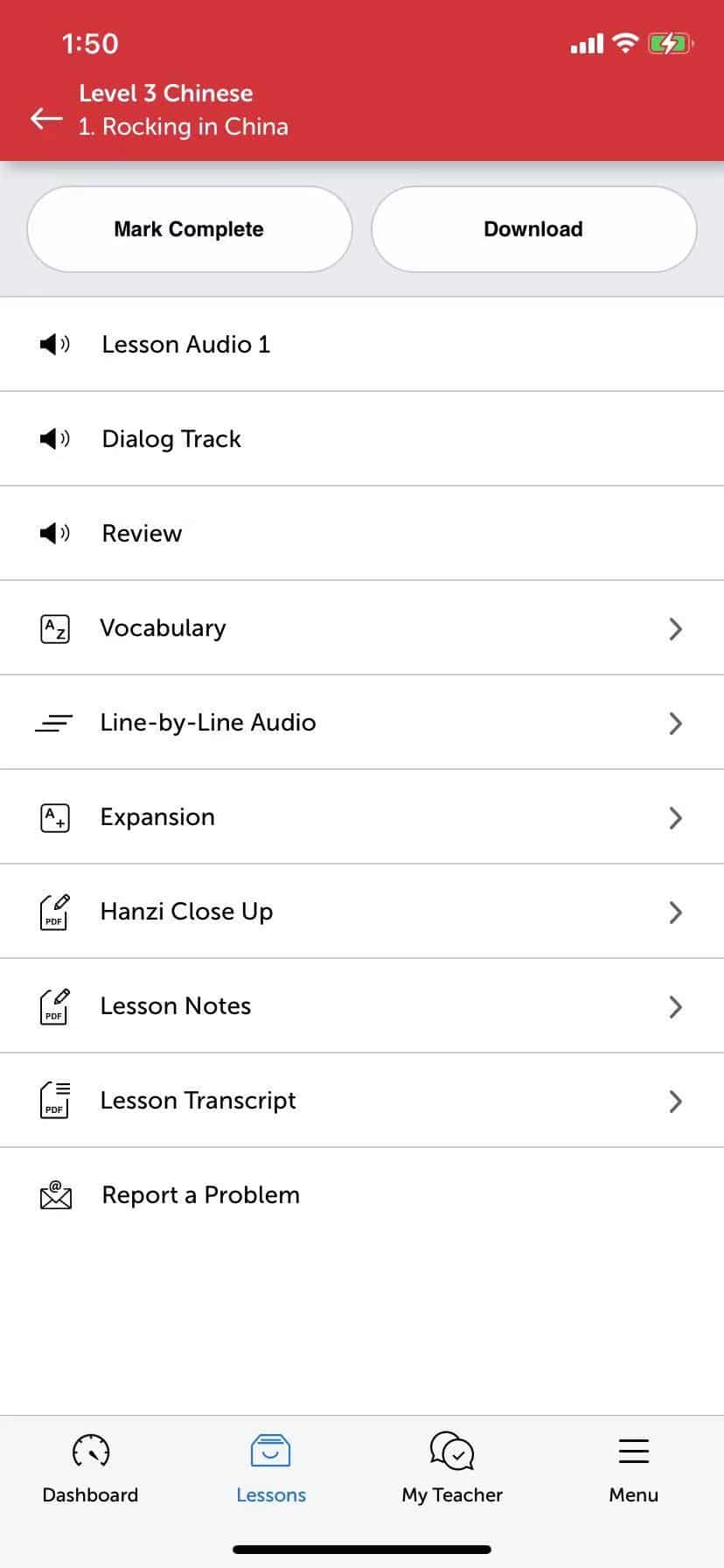Switch to the Dashboard tab
The image size is (724, 1568).
91,1468
